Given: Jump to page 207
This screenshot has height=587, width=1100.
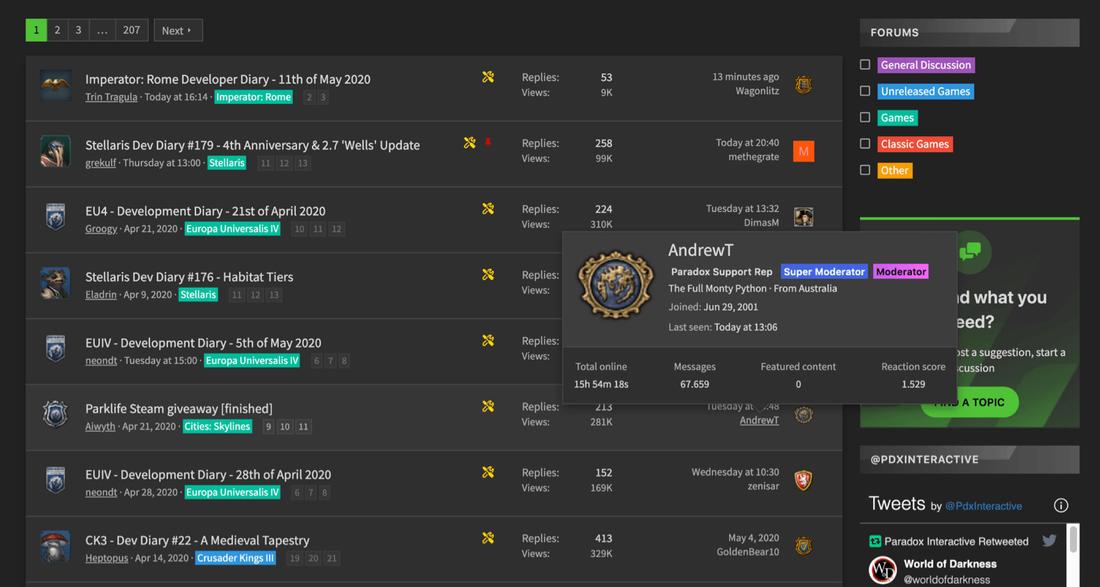Looking at the screenshot, I should click(131, 30).
